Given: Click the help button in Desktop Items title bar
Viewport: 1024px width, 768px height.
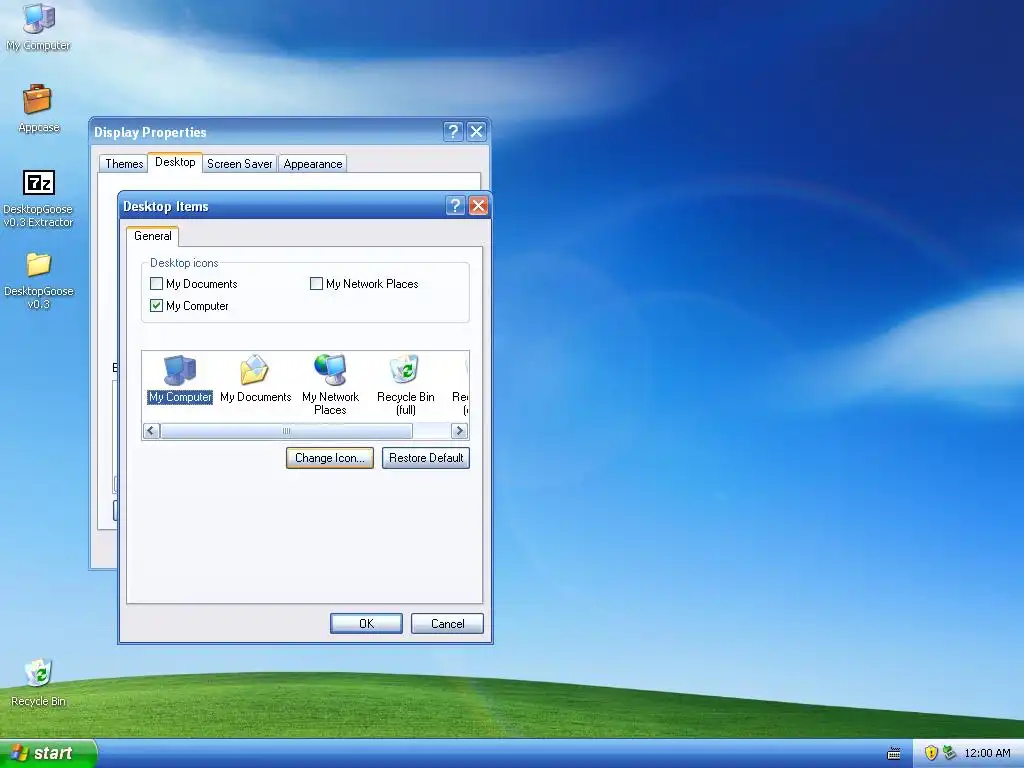Looking at the screenshot, I should [455, 206].
